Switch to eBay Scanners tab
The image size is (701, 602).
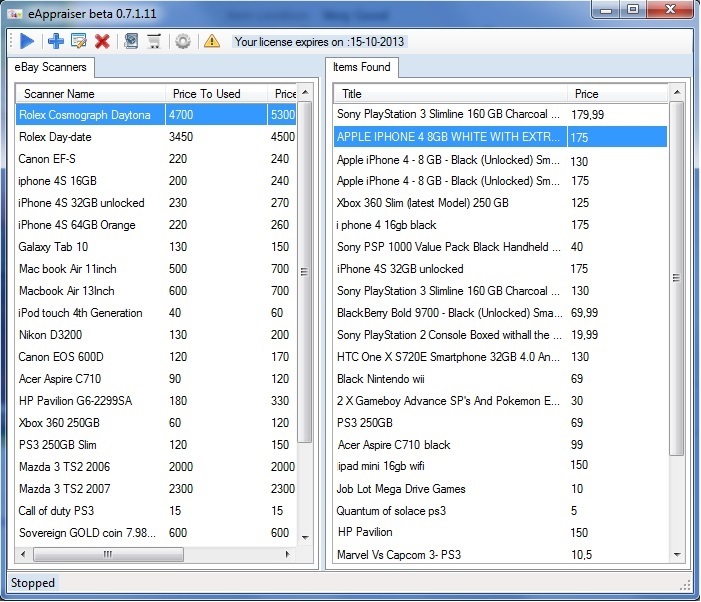tap(51, 67)
